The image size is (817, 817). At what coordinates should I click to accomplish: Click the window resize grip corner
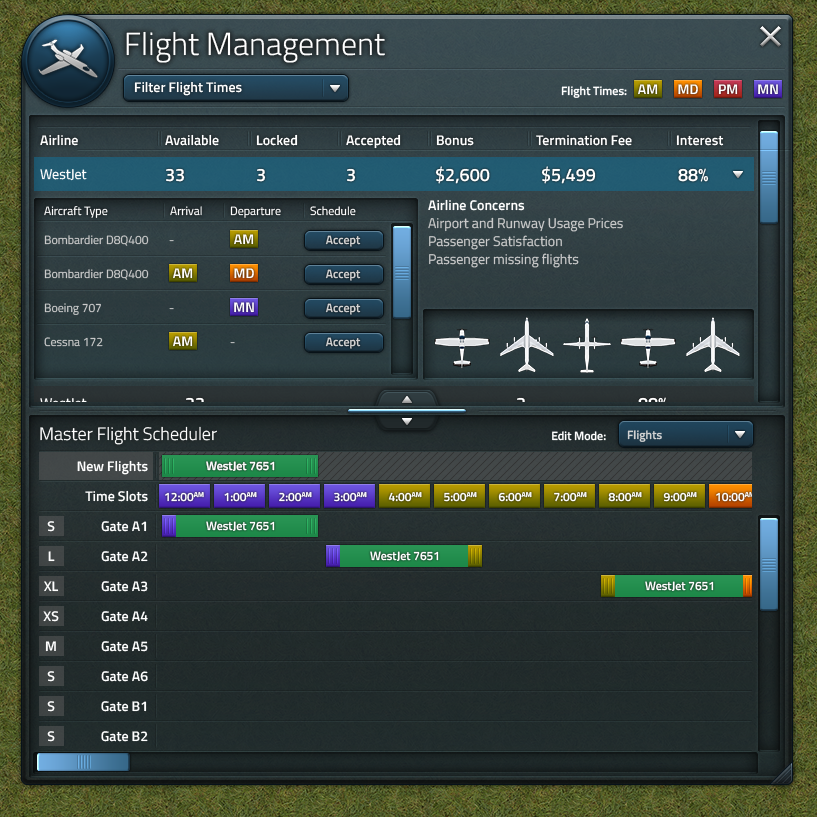tap(782, 774)
